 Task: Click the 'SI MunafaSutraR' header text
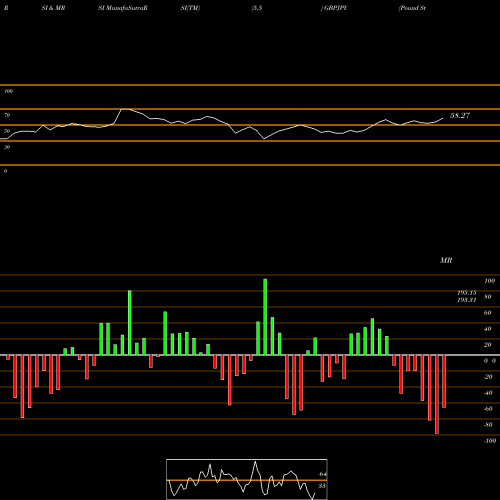[x=123, y=8]
